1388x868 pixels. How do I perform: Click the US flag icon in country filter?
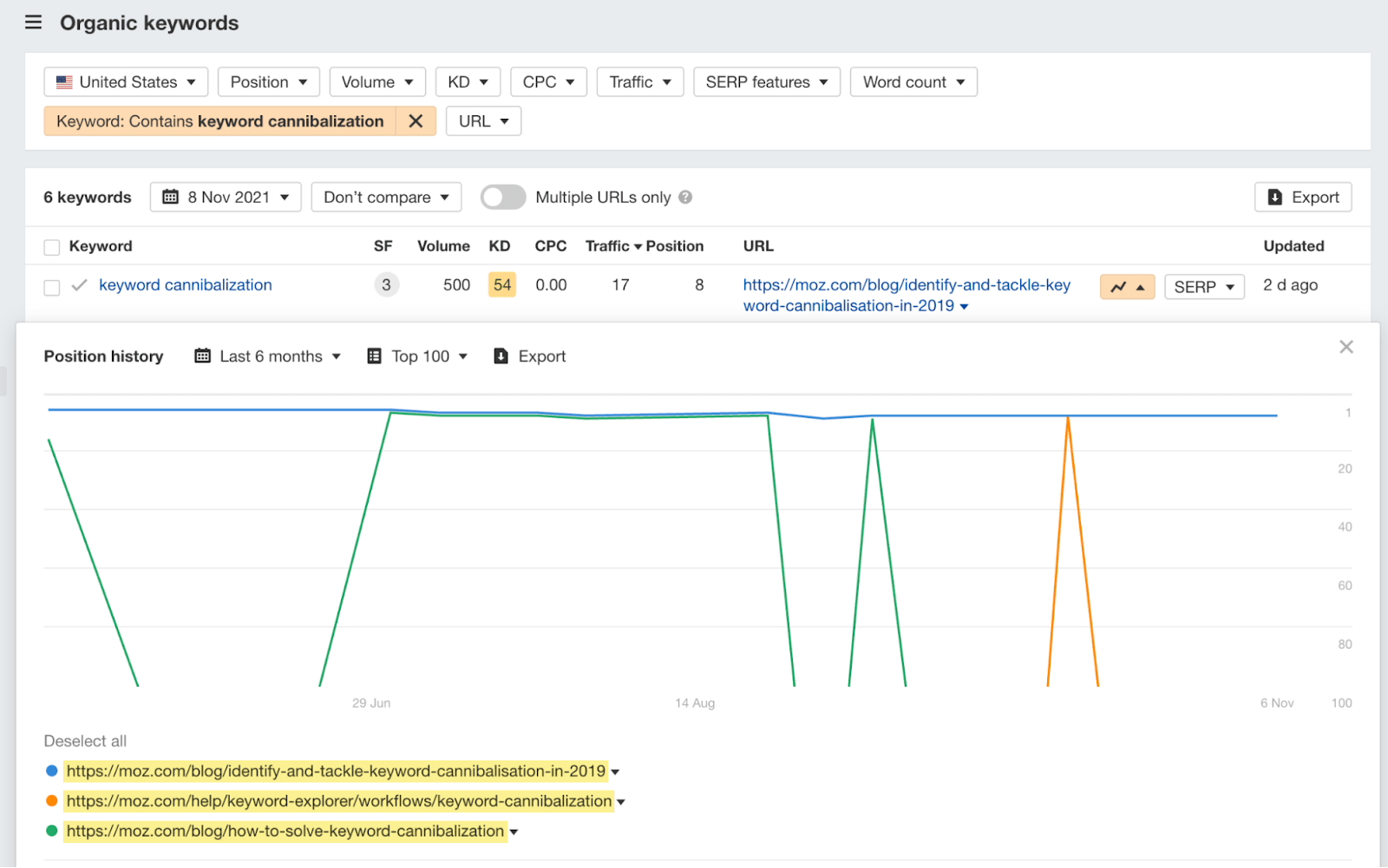click(x=63, y=82)
